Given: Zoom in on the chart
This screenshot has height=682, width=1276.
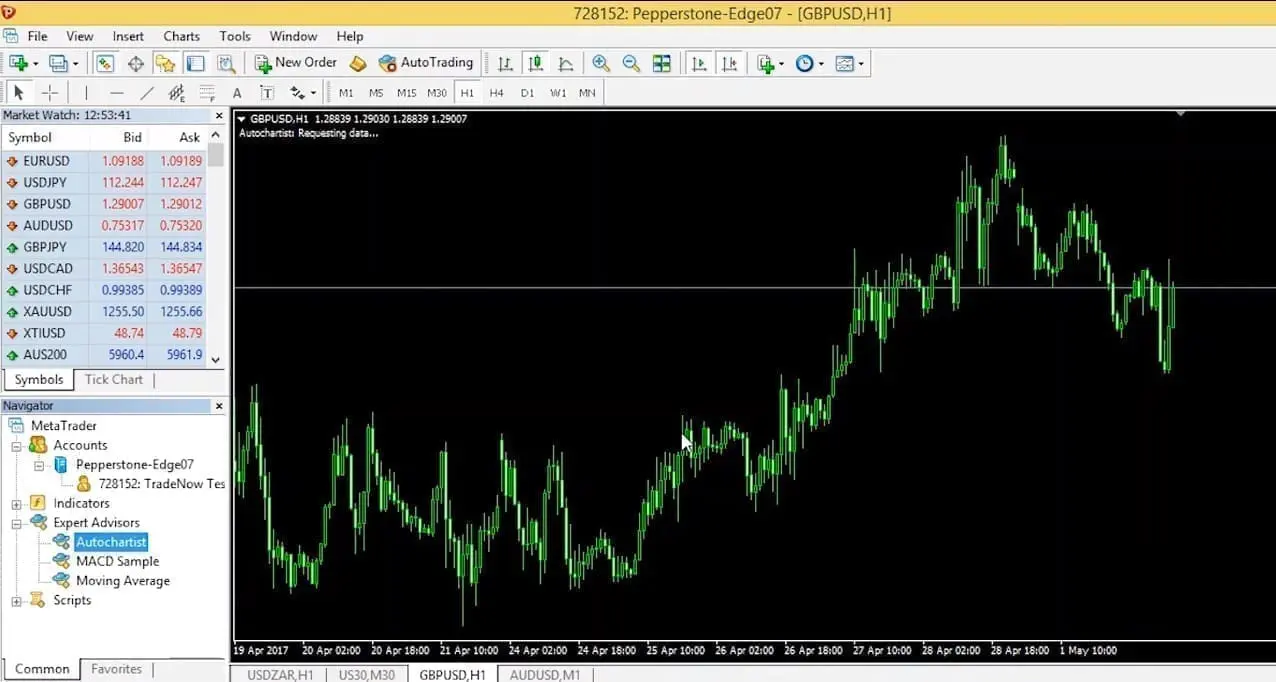Looking at the screenshot, I should point(601,62).
